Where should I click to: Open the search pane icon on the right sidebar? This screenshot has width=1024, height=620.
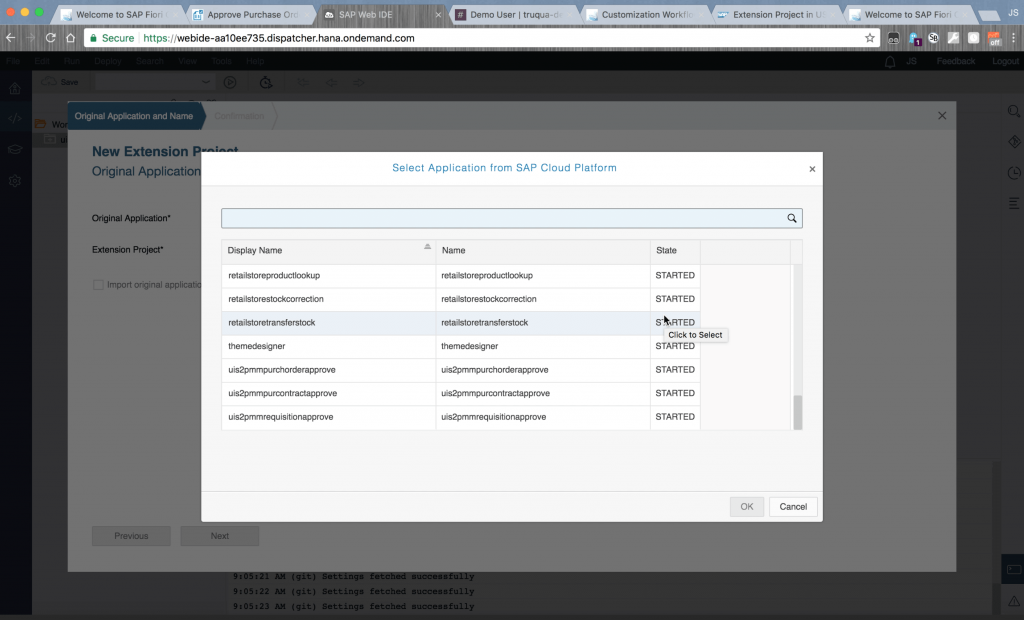click(x=1014, y=112)
